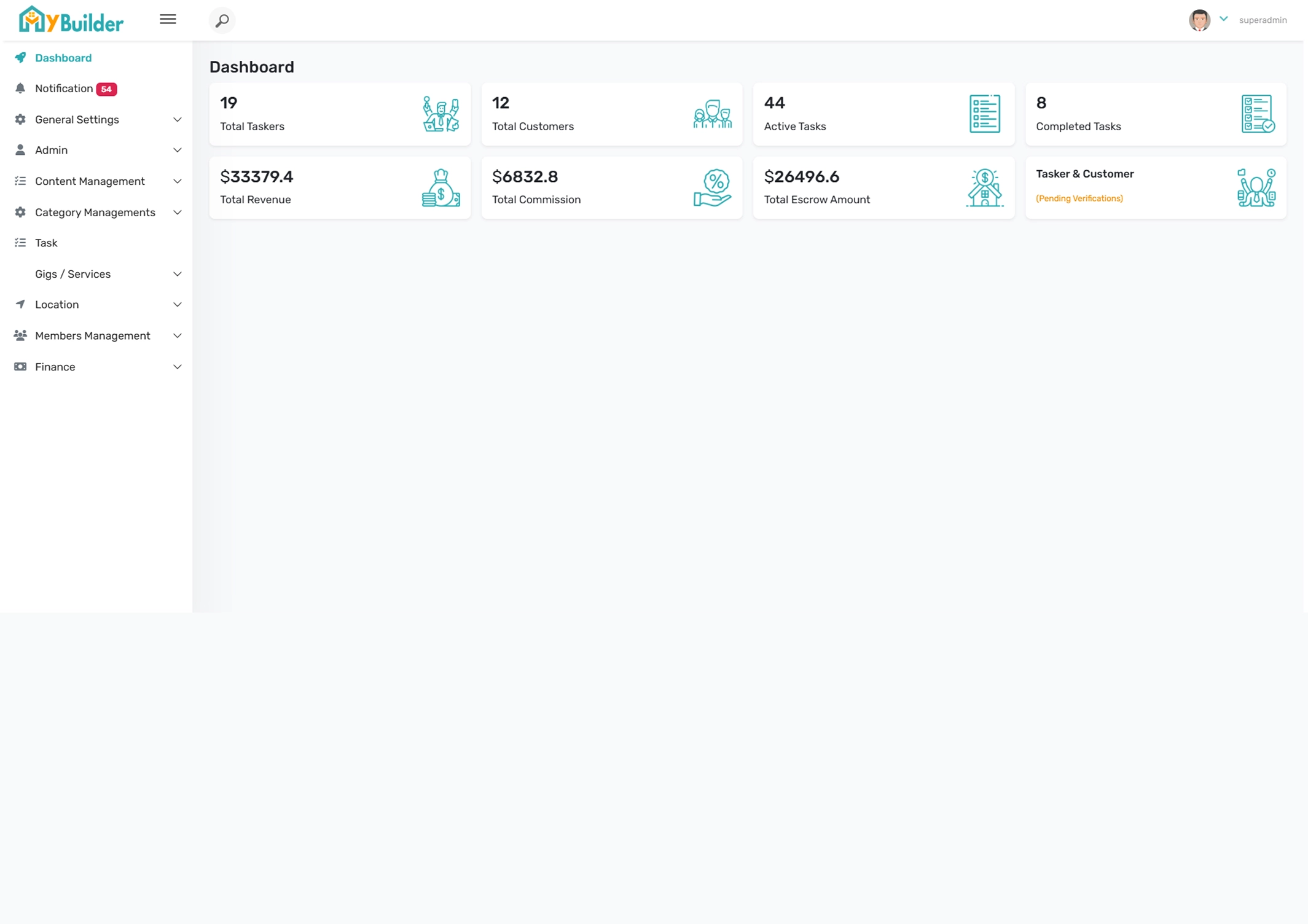Click the Total Escrow Amount house icon
Screen dimensions: 1308x924
[984, 188]
